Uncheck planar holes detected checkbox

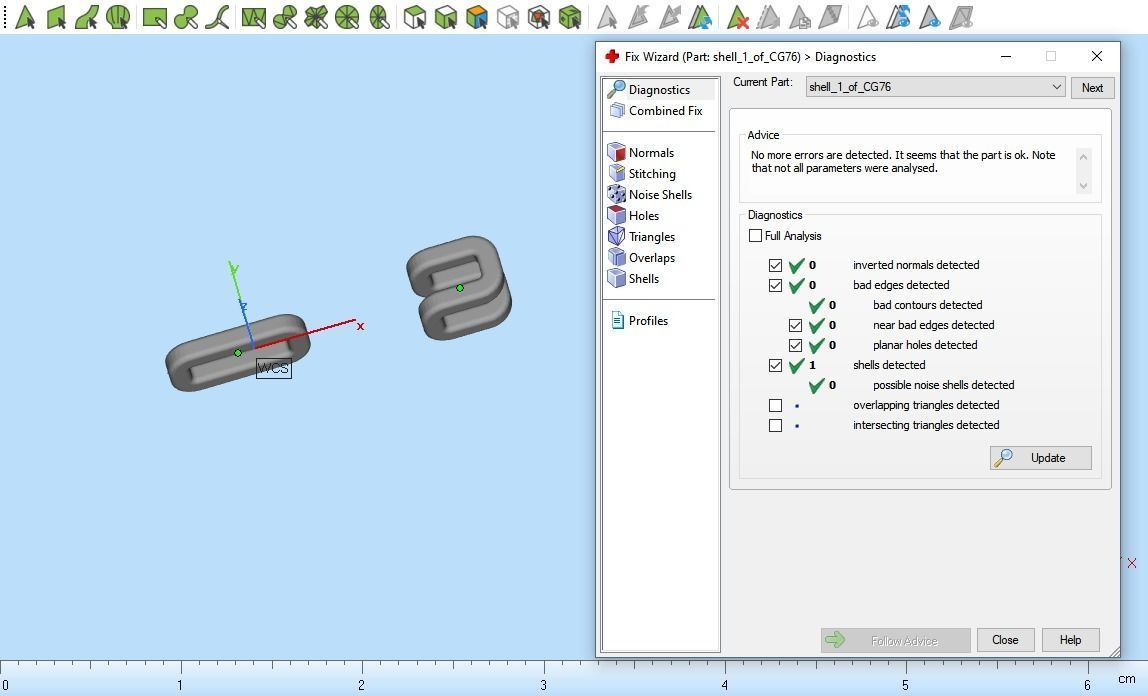click(795, 345)
